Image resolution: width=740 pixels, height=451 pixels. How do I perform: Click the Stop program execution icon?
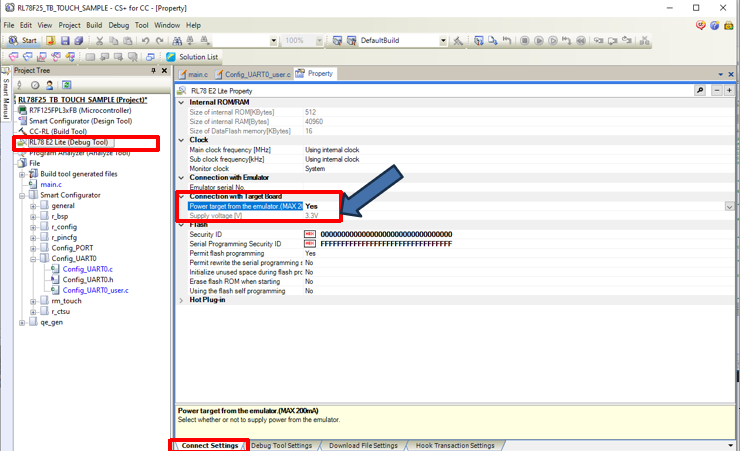[x=524, y=41]
